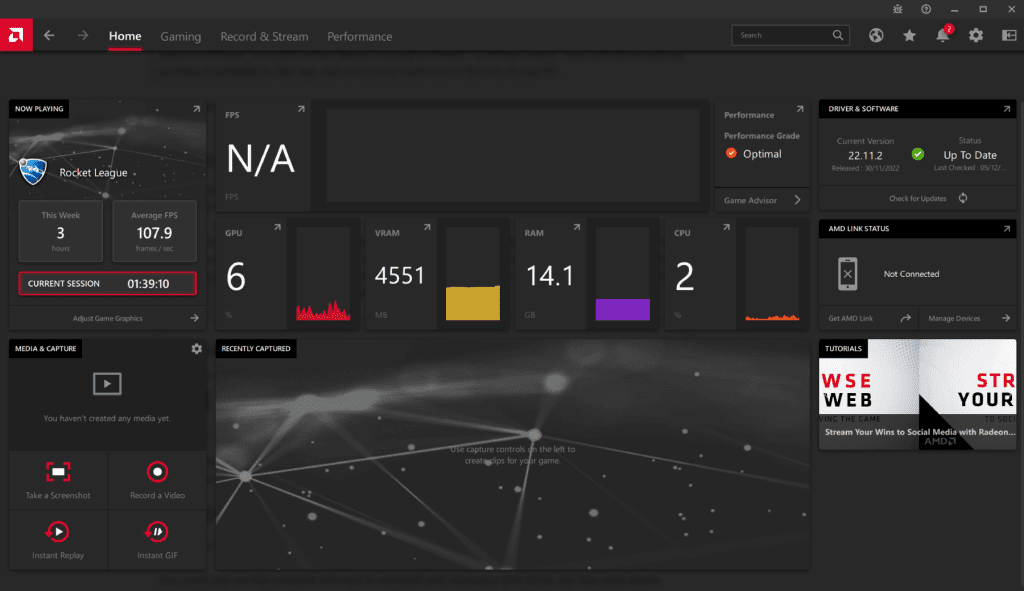The image size is (1024, 591).
Task: Select the Not Connected status text
Action: coord(911,274)
